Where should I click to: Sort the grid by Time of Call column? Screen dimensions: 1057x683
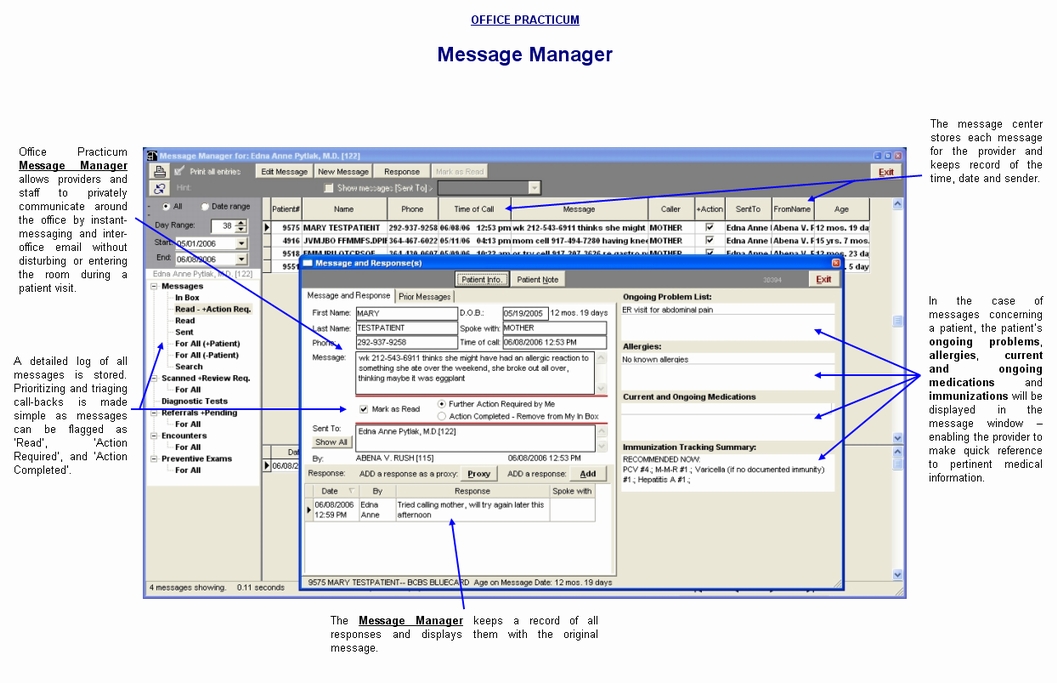point(474,209)
